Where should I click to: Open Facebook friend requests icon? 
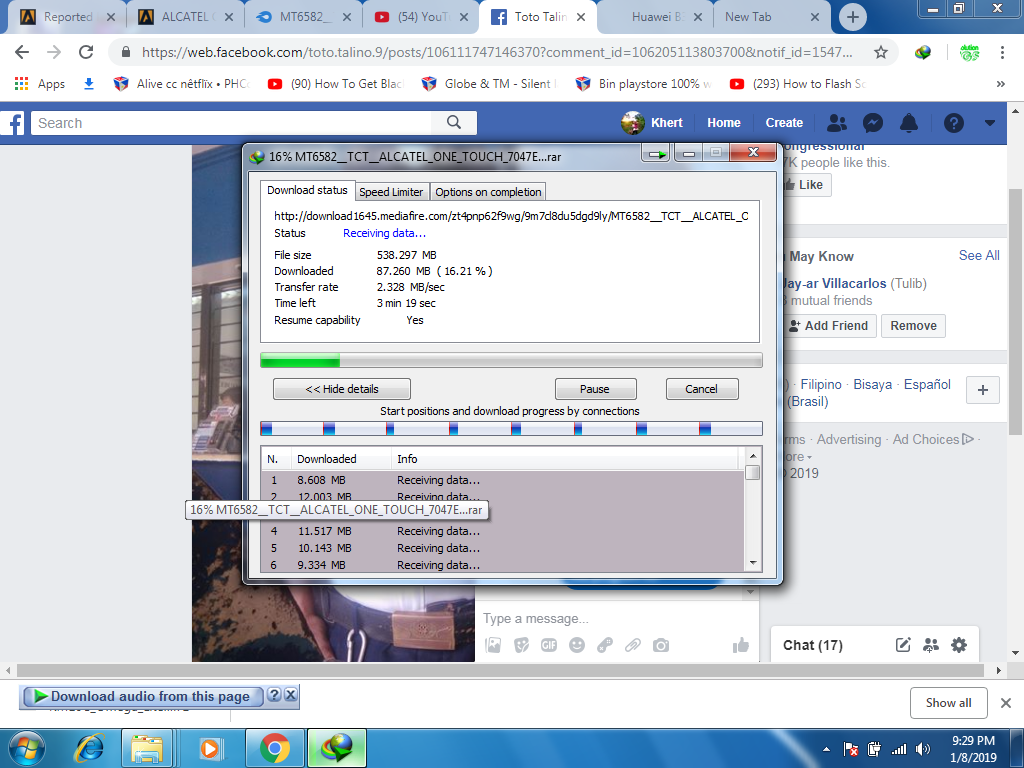coord(837,123)
